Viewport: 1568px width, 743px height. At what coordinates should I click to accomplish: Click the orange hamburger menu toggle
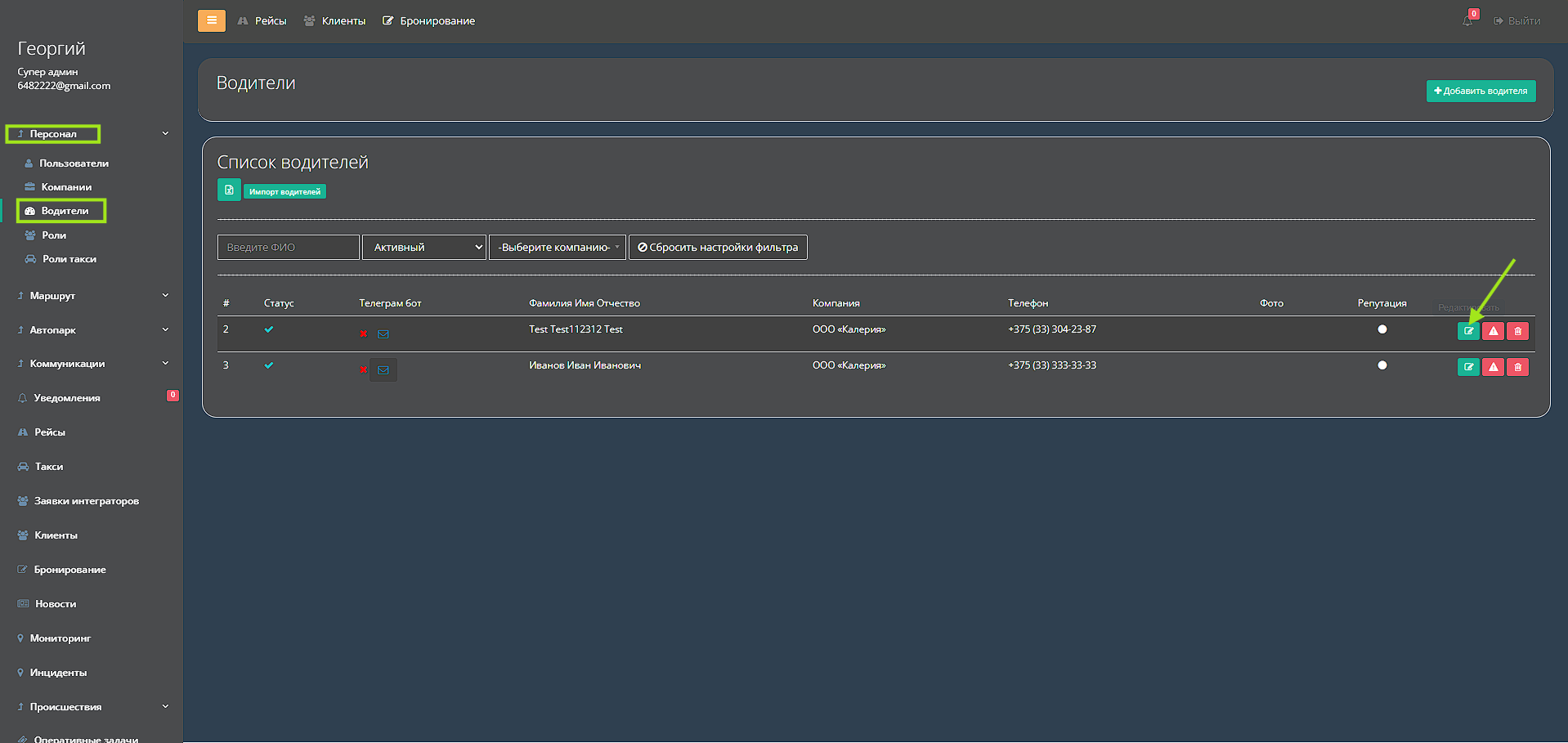pos(211,20)
